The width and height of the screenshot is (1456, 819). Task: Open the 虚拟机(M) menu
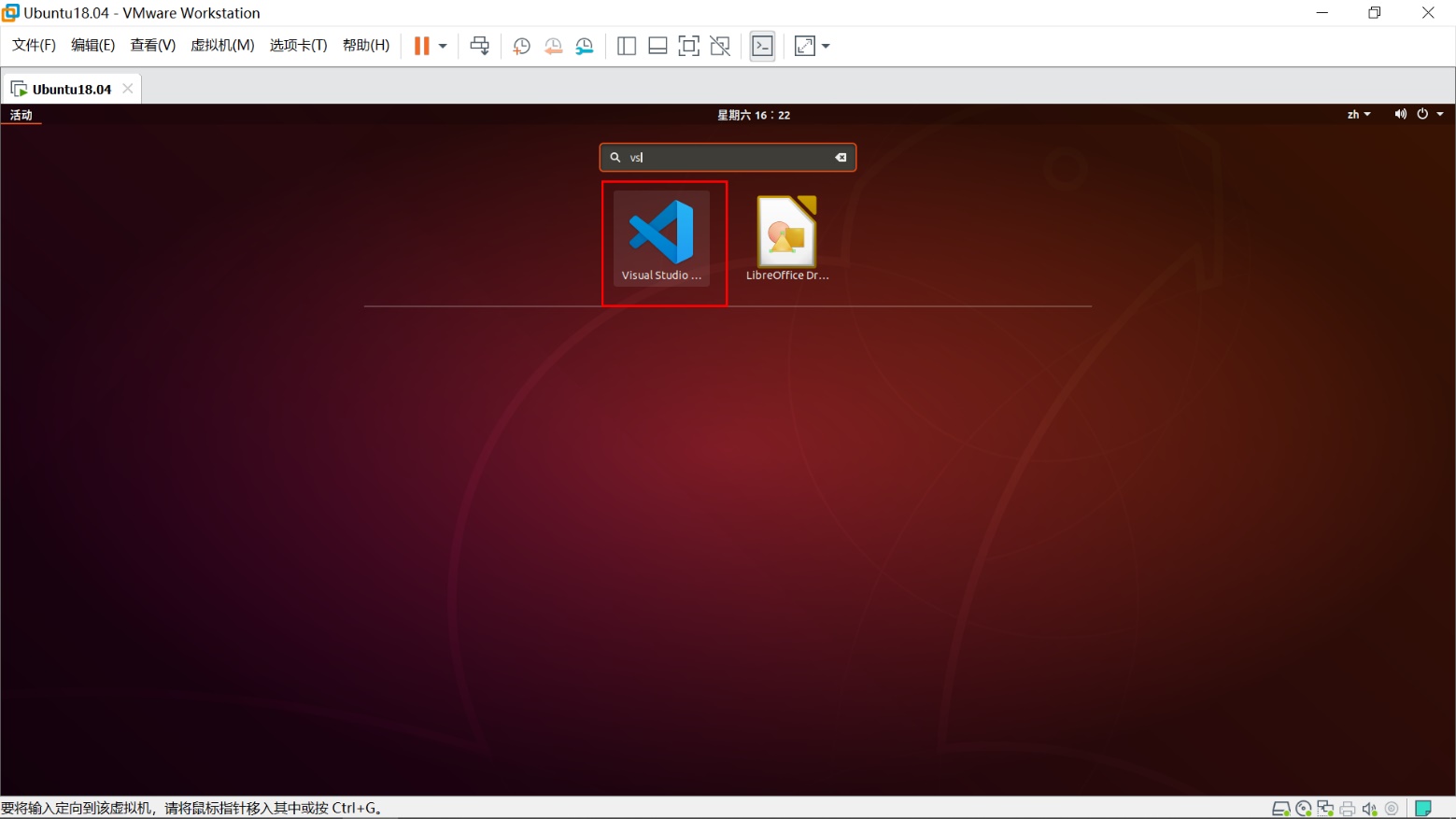point(222,46)
